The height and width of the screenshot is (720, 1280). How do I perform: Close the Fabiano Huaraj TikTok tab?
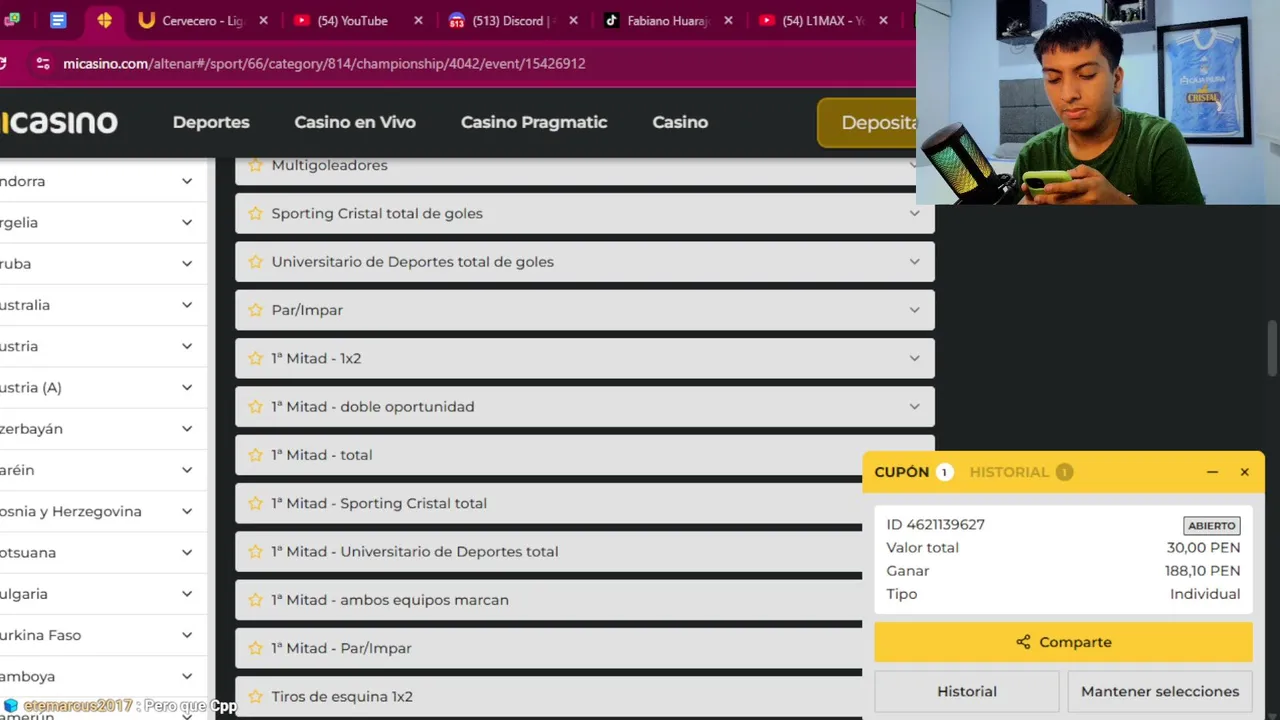tap(728, 20)
